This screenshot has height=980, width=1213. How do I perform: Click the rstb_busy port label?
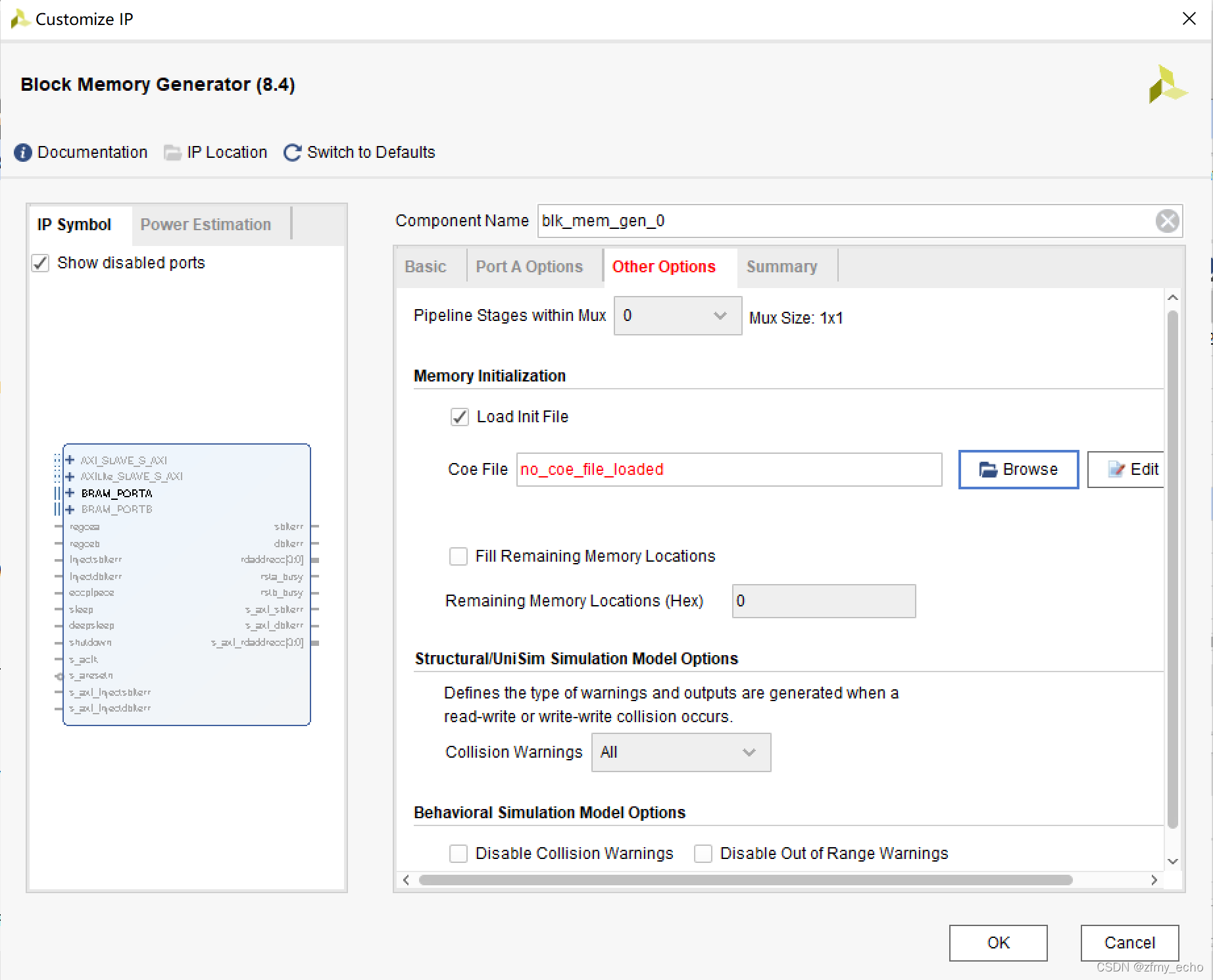tap(282, 593)
